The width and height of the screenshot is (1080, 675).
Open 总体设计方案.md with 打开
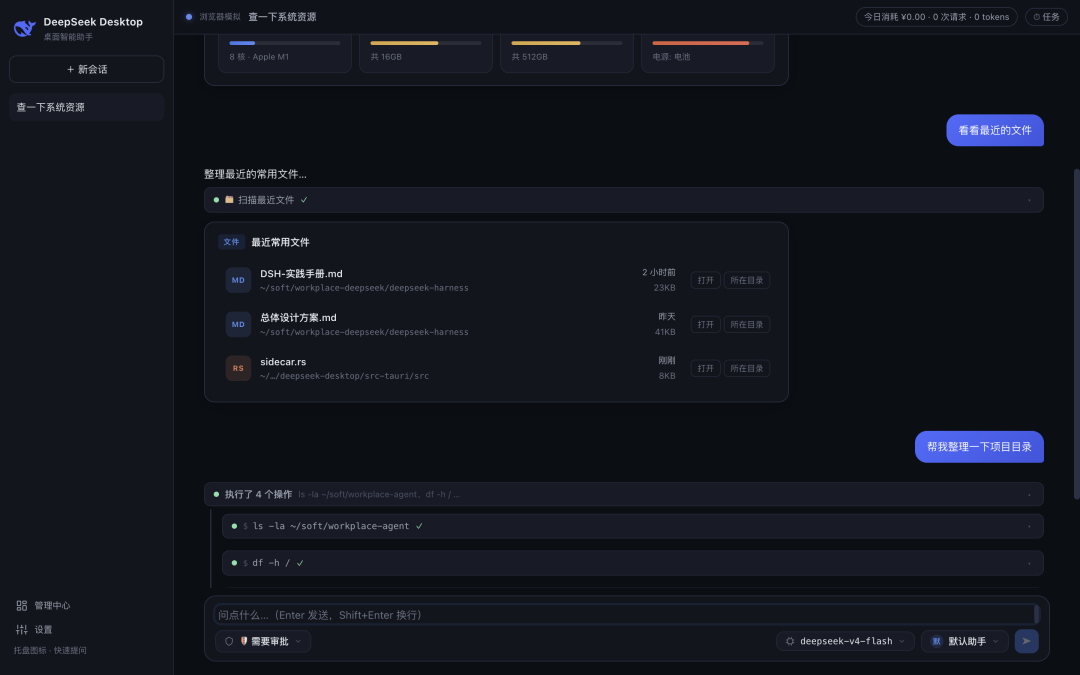(x=705, y=324)
